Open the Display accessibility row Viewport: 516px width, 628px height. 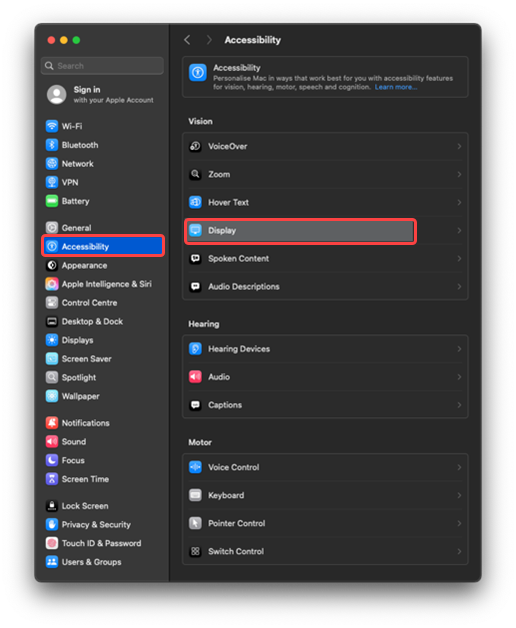coord(325,231)
